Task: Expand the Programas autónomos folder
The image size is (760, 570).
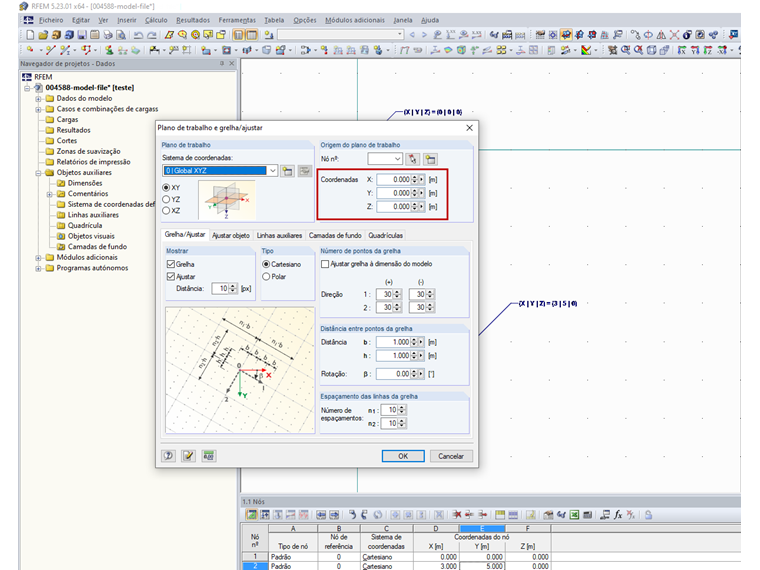Action: (38, 268)
